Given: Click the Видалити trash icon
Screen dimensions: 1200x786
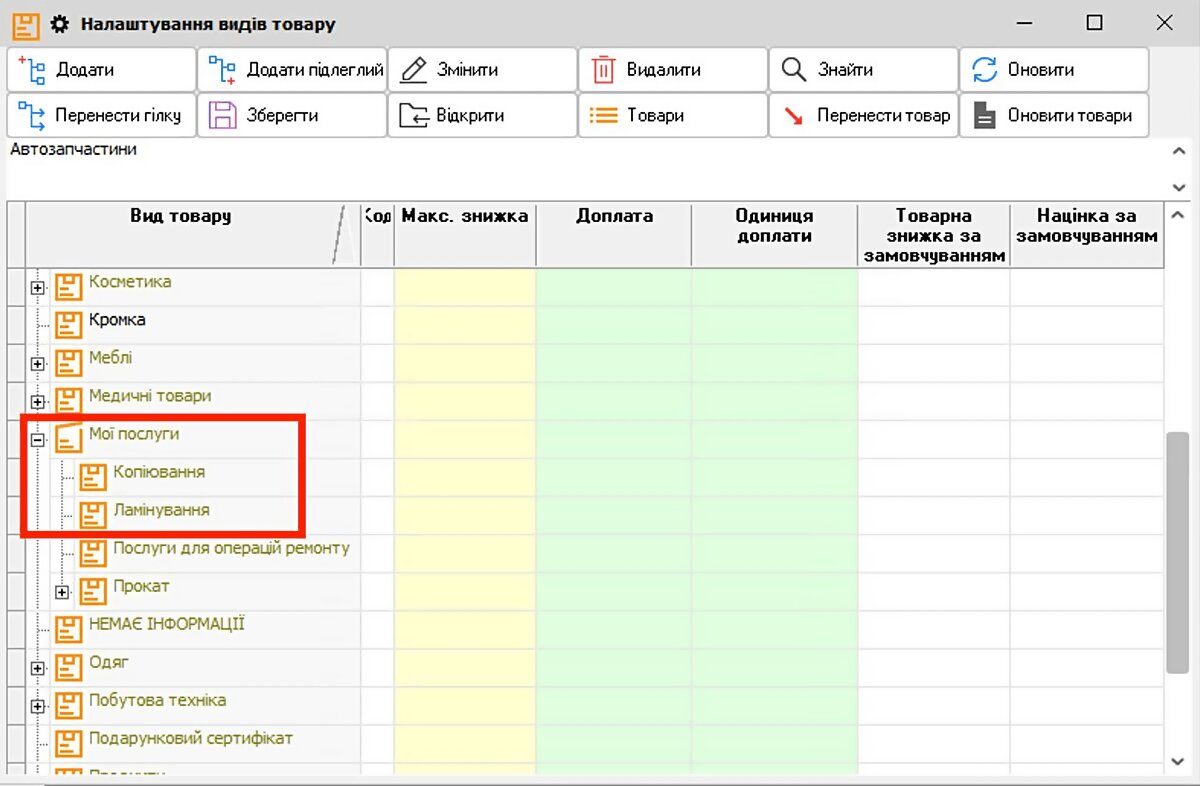Looking at the screenshot, I should click(x=603, y=70).
